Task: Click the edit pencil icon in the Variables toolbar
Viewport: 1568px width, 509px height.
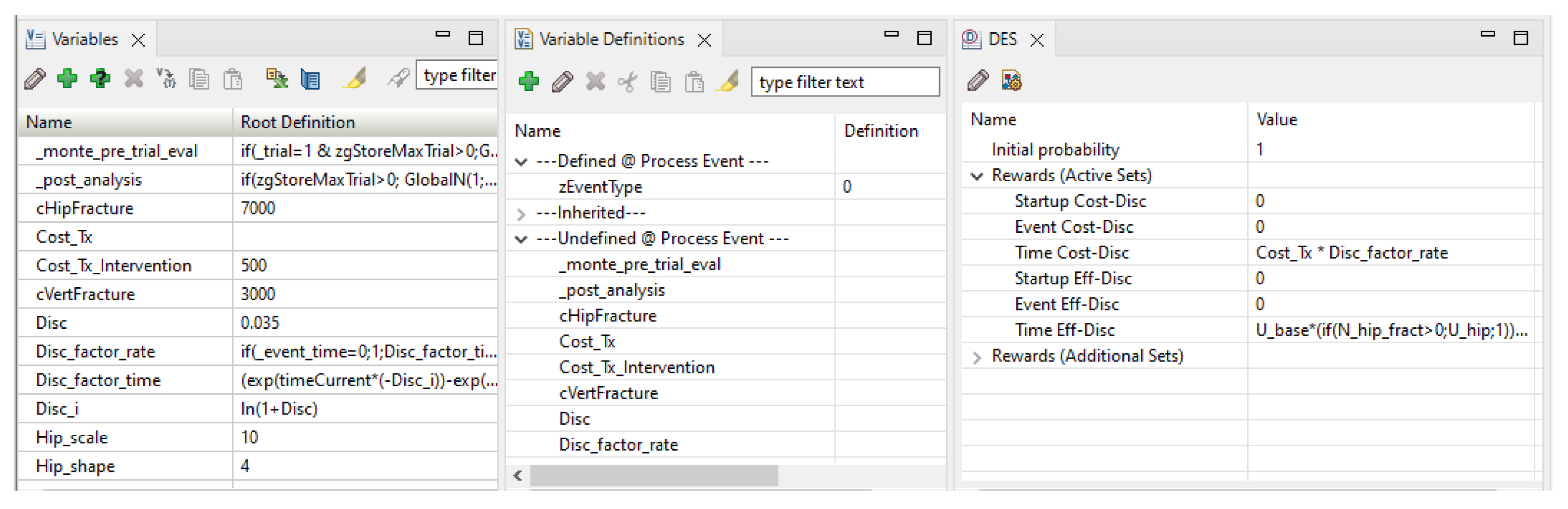Action: (x=35, y=79)
